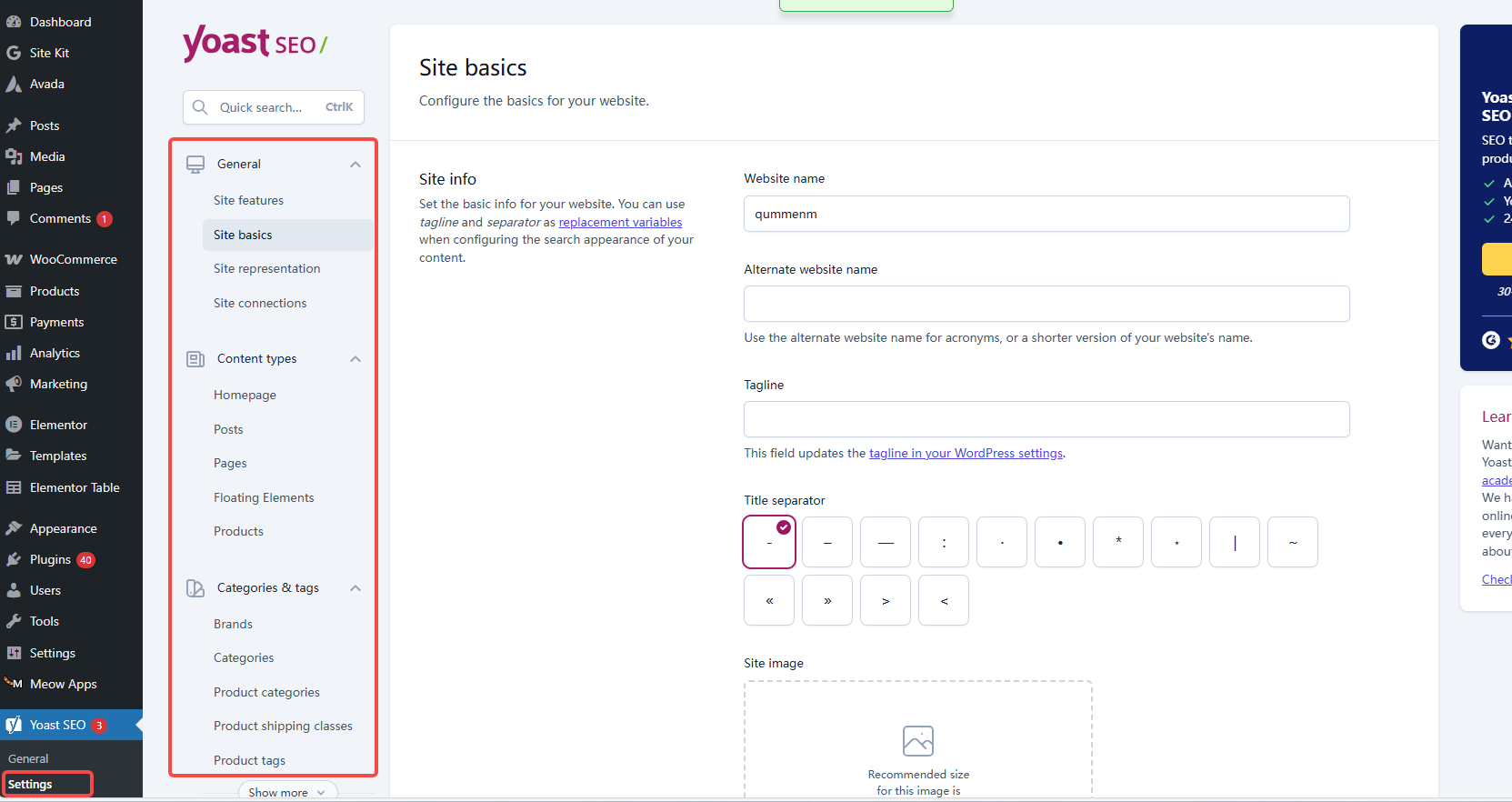Click the WooCommerce logo icon

tap(14, 259)
